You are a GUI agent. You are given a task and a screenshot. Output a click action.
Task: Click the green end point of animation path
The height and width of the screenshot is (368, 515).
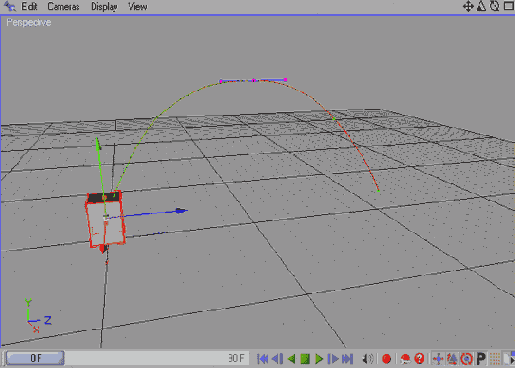(378, 191)
